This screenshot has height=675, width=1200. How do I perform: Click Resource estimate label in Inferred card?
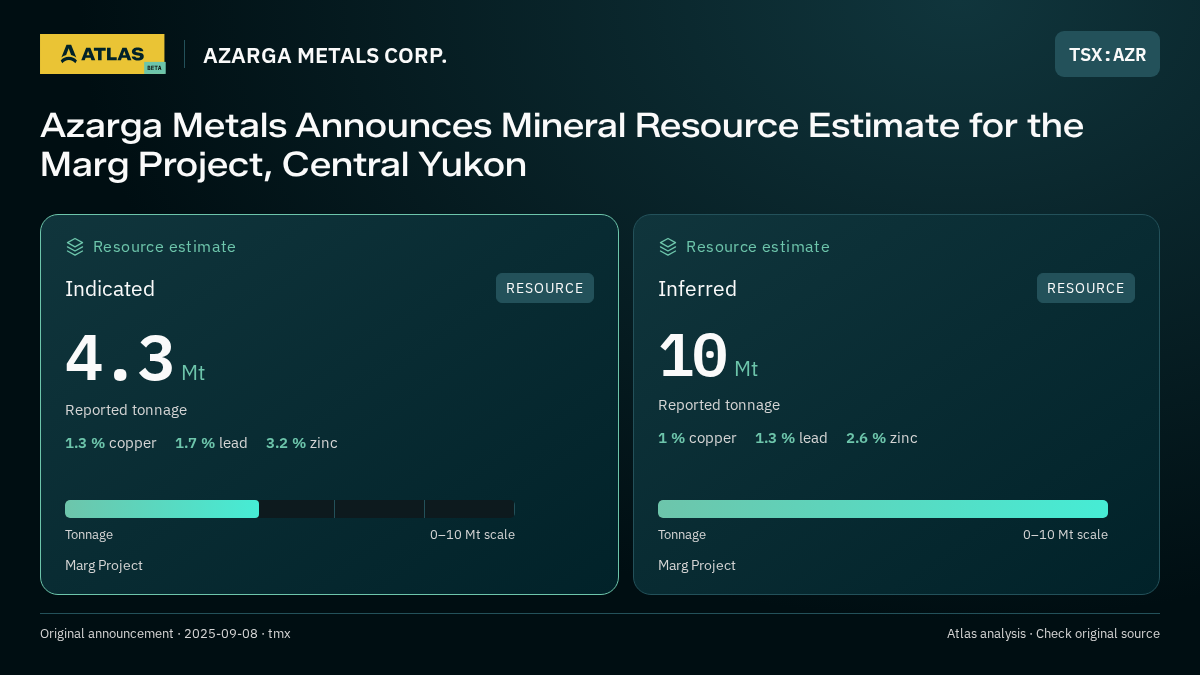(758, 247)
